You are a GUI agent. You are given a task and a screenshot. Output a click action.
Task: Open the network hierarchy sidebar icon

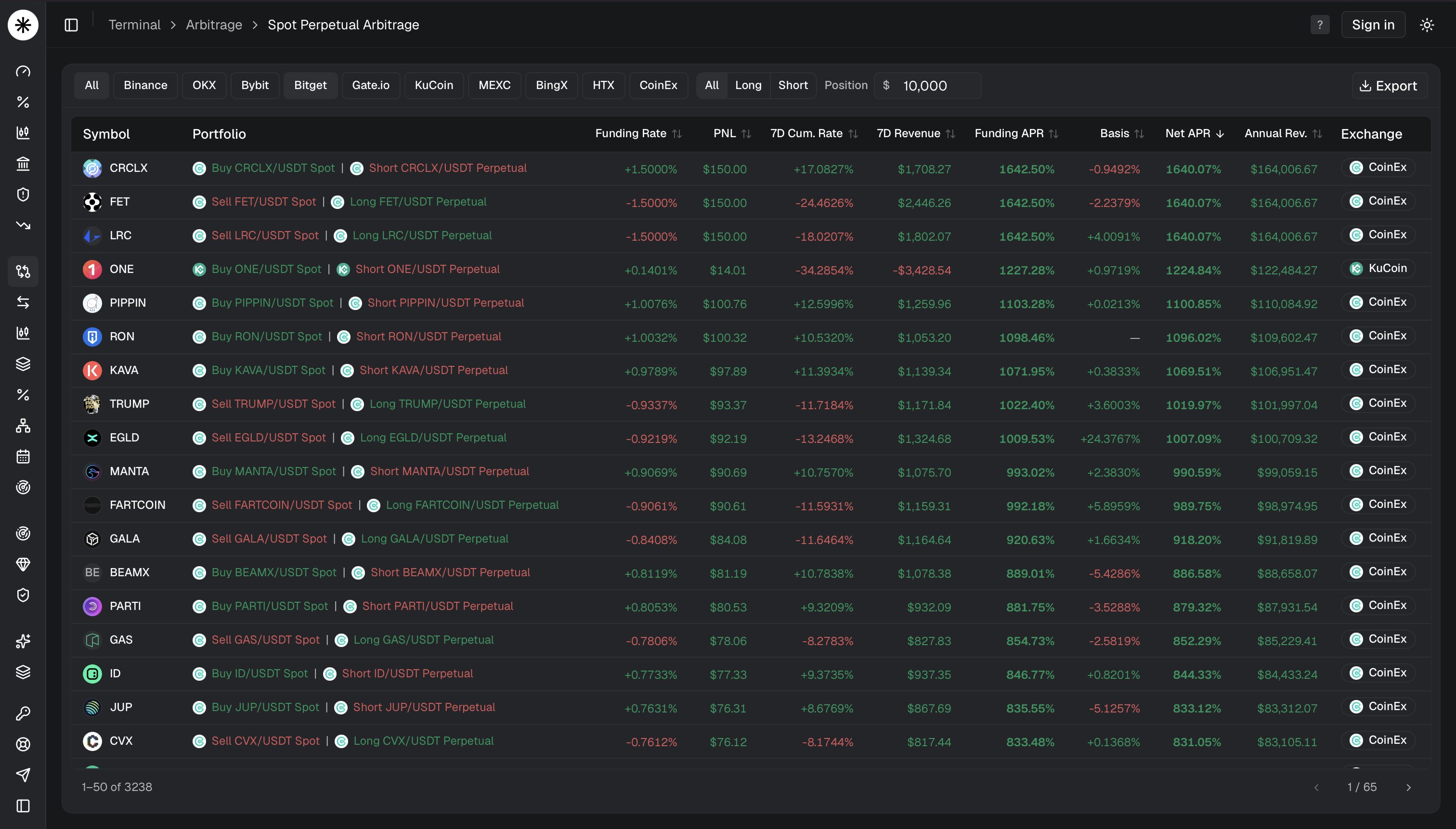pyautogui.click(x=23, y=426)
